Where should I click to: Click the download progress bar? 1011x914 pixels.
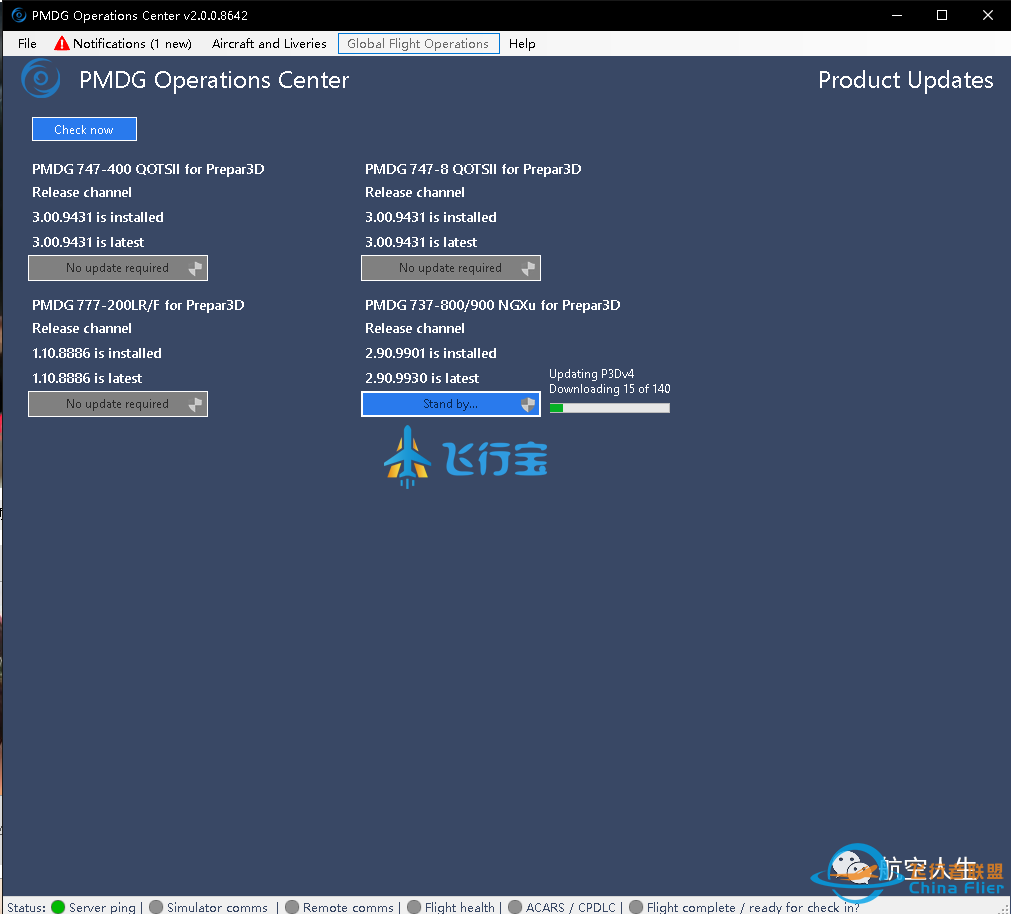point(609,408)
